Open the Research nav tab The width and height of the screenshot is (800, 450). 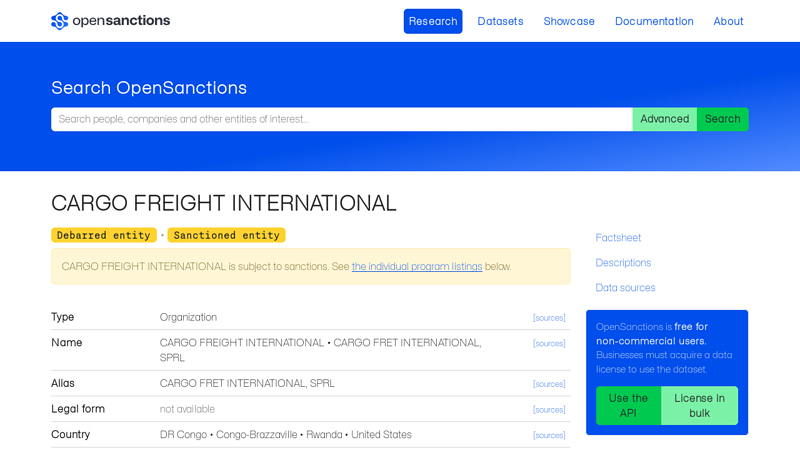point(433,21)
